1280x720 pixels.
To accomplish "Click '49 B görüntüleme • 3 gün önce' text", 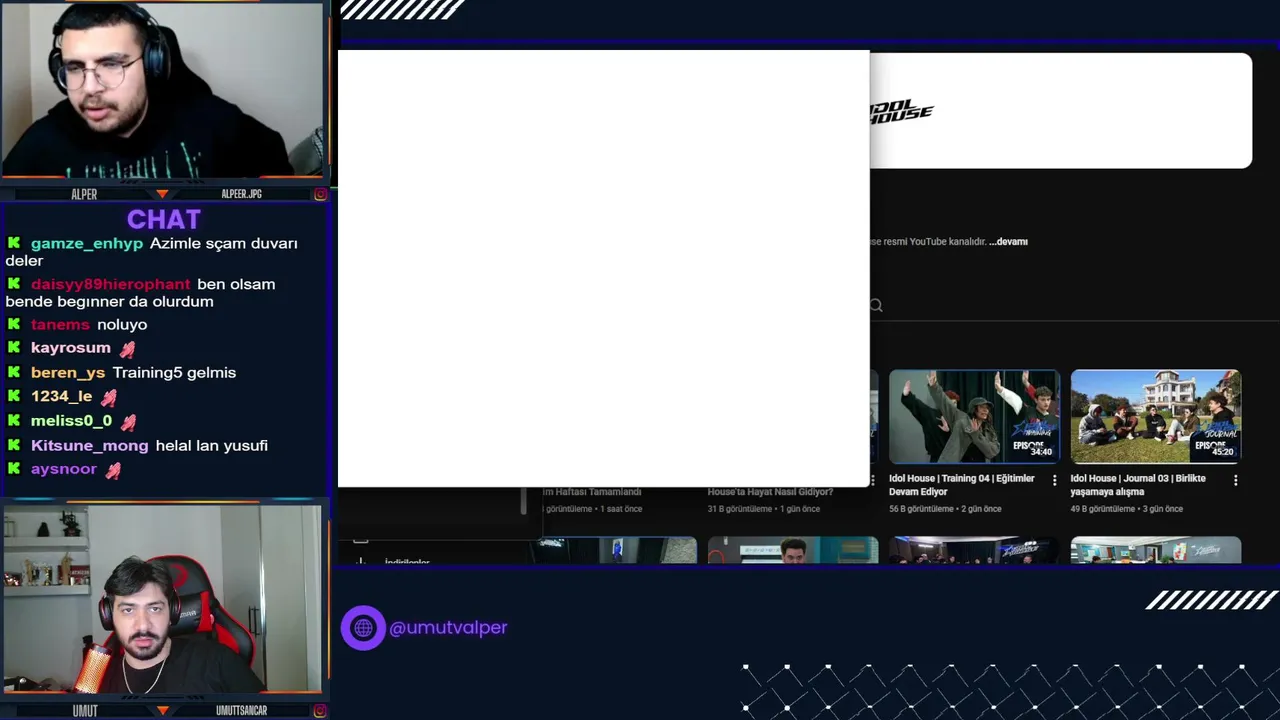I will tap(1127, 509).
